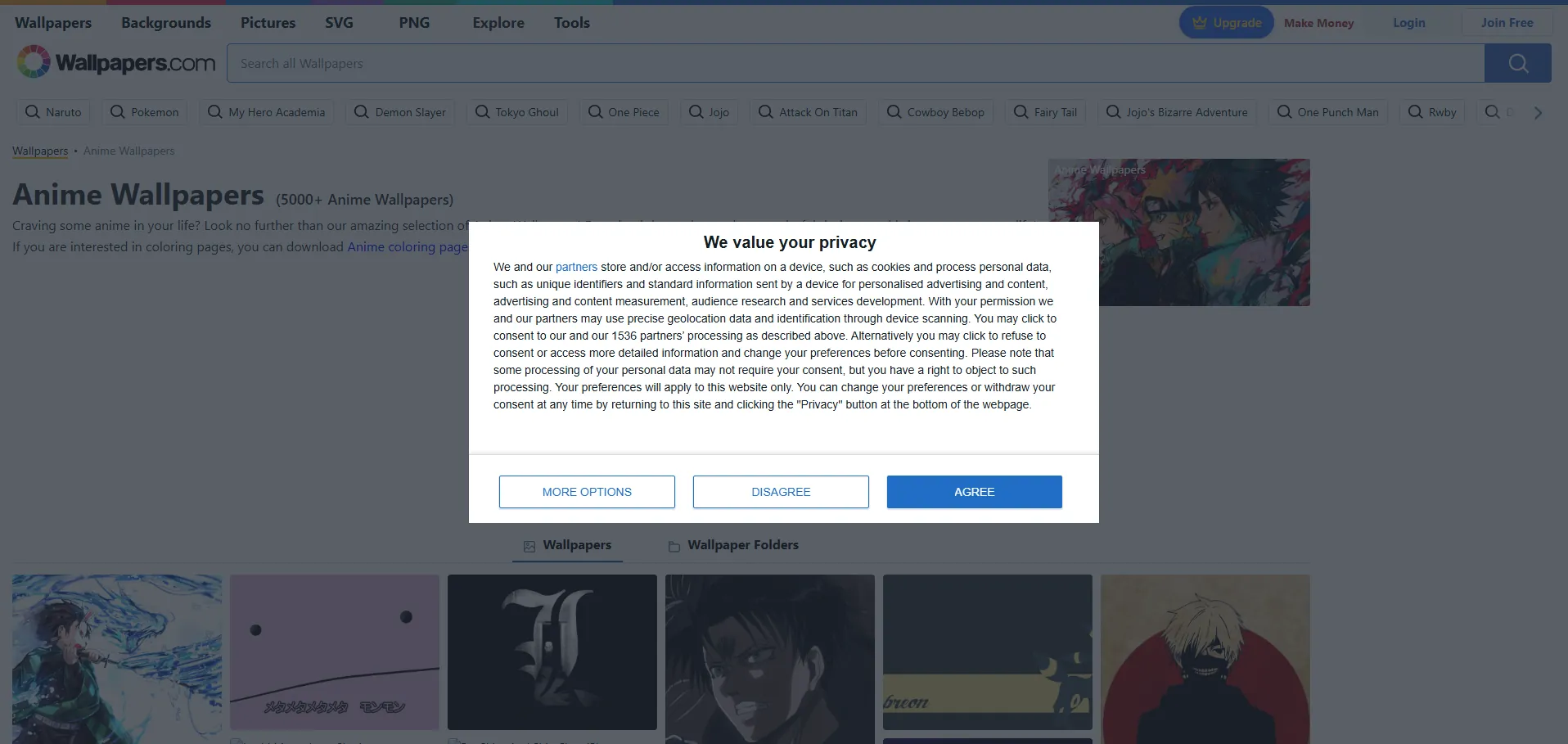1568x744 pixels.
Task: Open the Demon Slayer search tag
Action: [x=400, y=112]
